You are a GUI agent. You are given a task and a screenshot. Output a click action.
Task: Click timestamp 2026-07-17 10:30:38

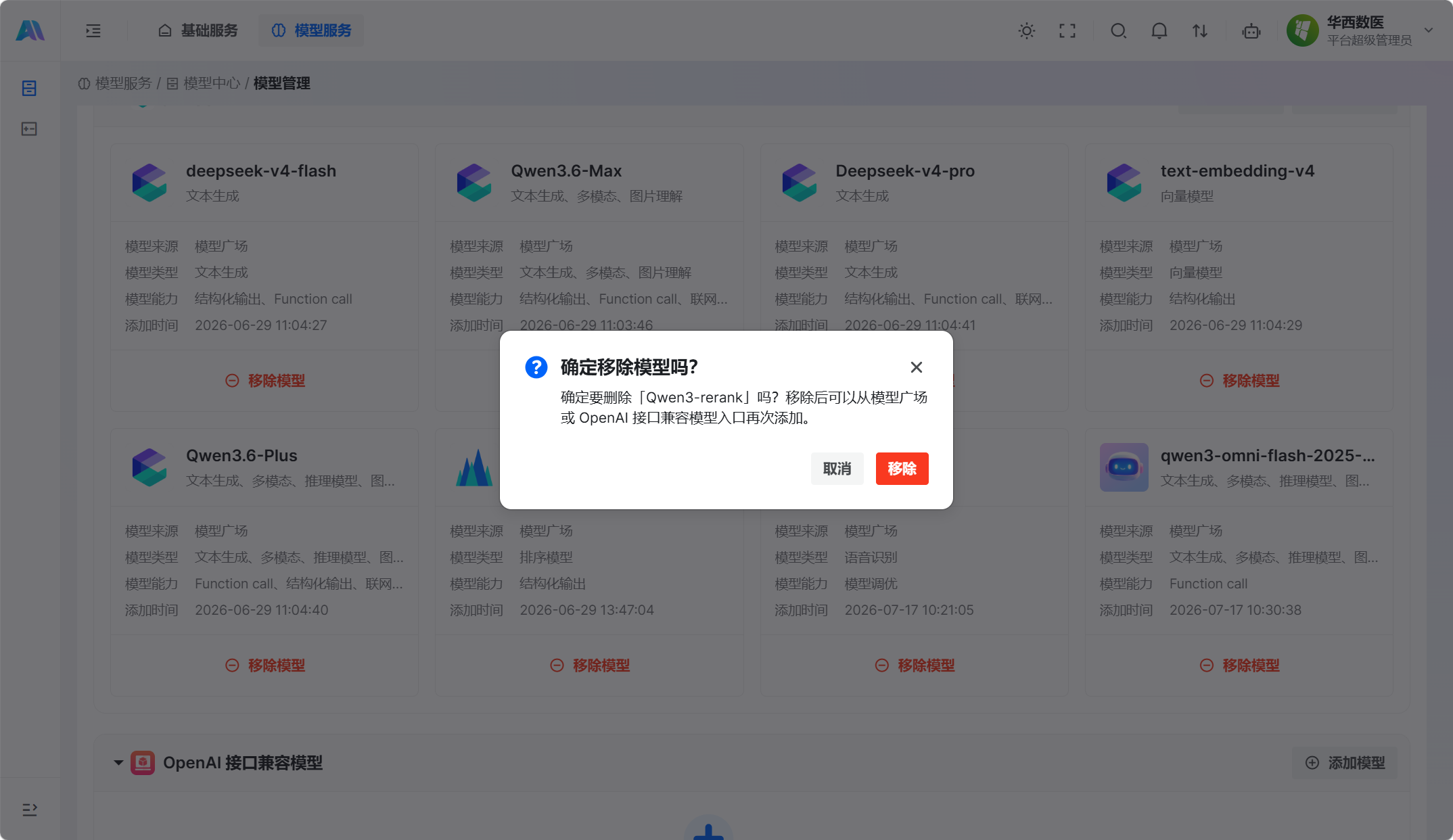tap(1235, 610)
